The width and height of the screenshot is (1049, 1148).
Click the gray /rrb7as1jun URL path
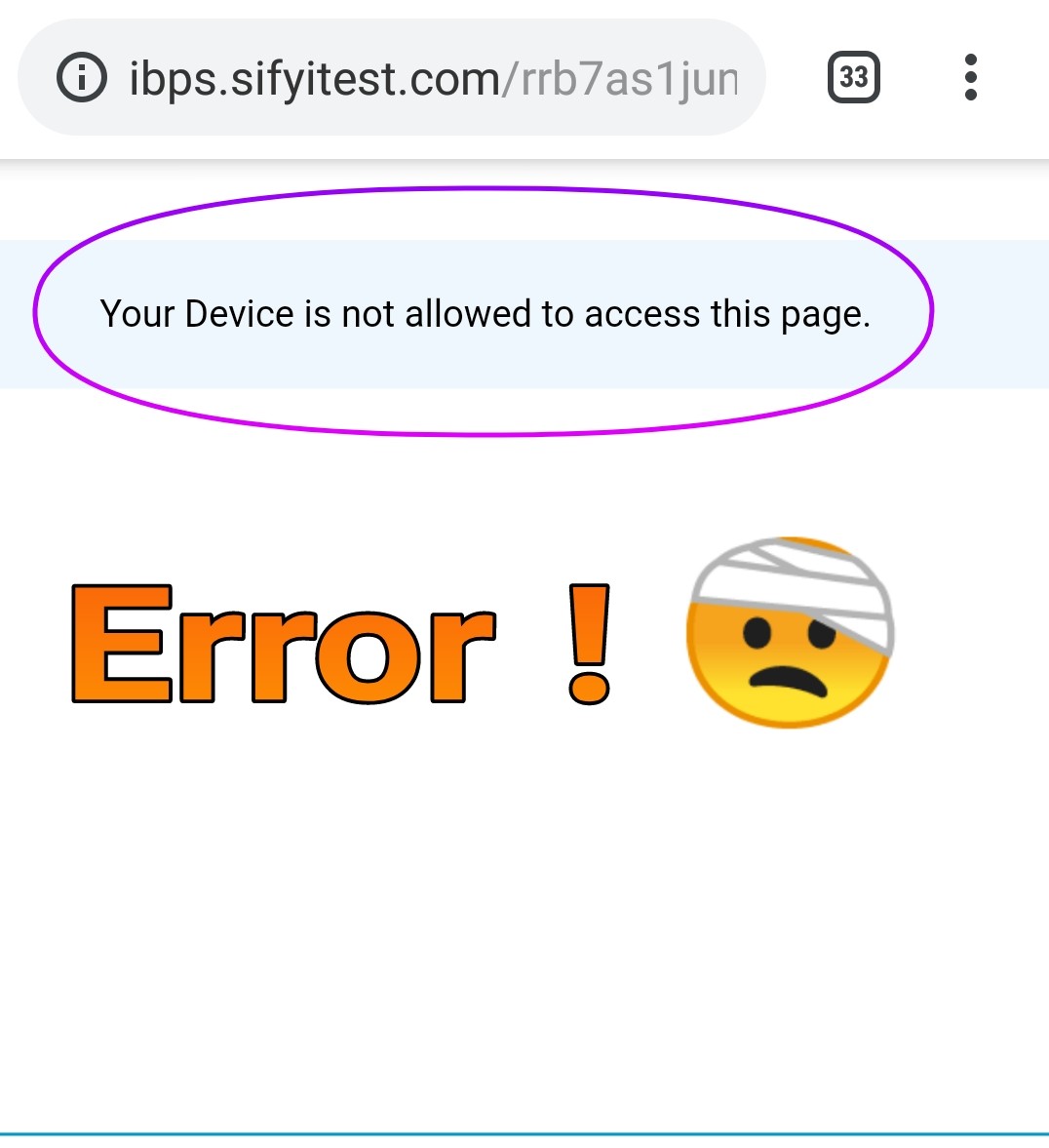coord(621,79)
